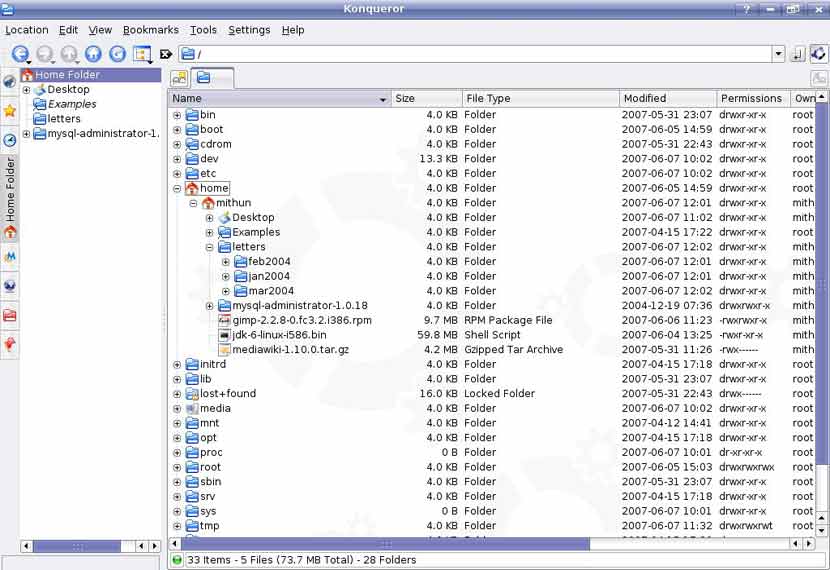Select the Home Folder sidebar tab
This screenshot has height=570, width=830.
tap(10, 198)
